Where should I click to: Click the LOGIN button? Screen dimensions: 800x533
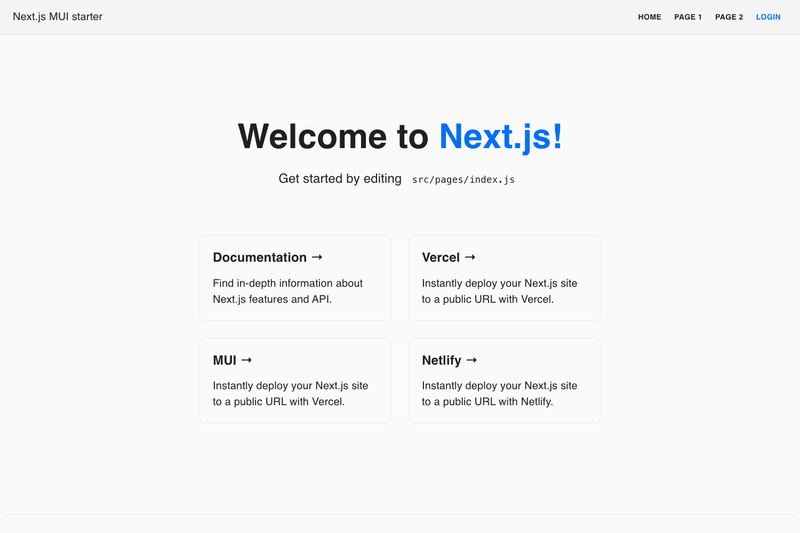tap(768, 17)
